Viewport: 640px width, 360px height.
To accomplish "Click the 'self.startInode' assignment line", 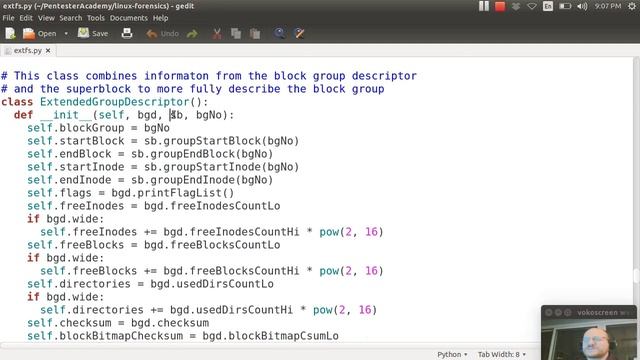I will [163, 167].
